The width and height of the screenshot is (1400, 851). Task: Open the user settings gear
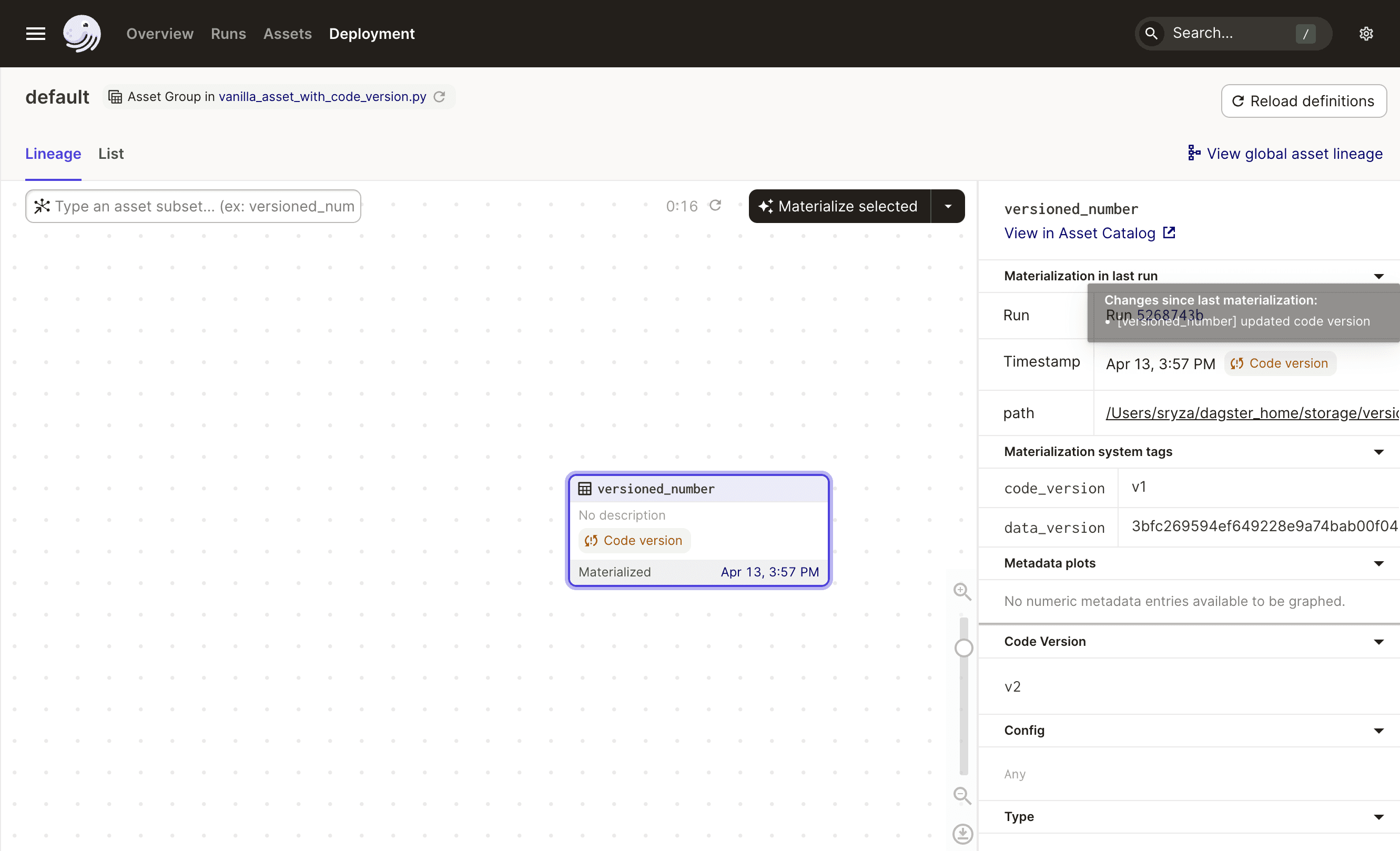pyautogui.click(x=1366, y=33)
